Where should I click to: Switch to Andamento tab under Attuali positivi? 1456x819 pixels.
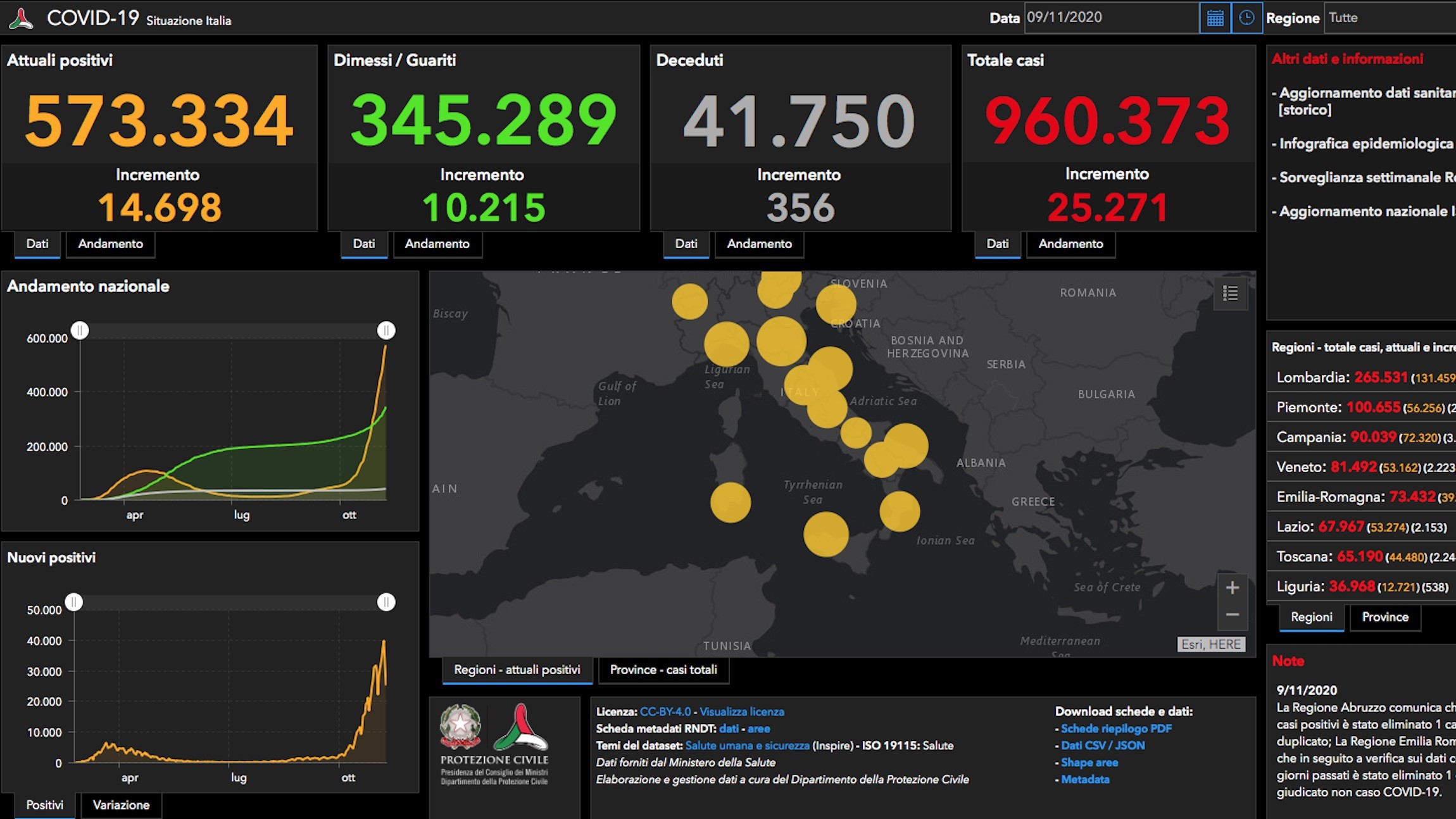point(110,244)
